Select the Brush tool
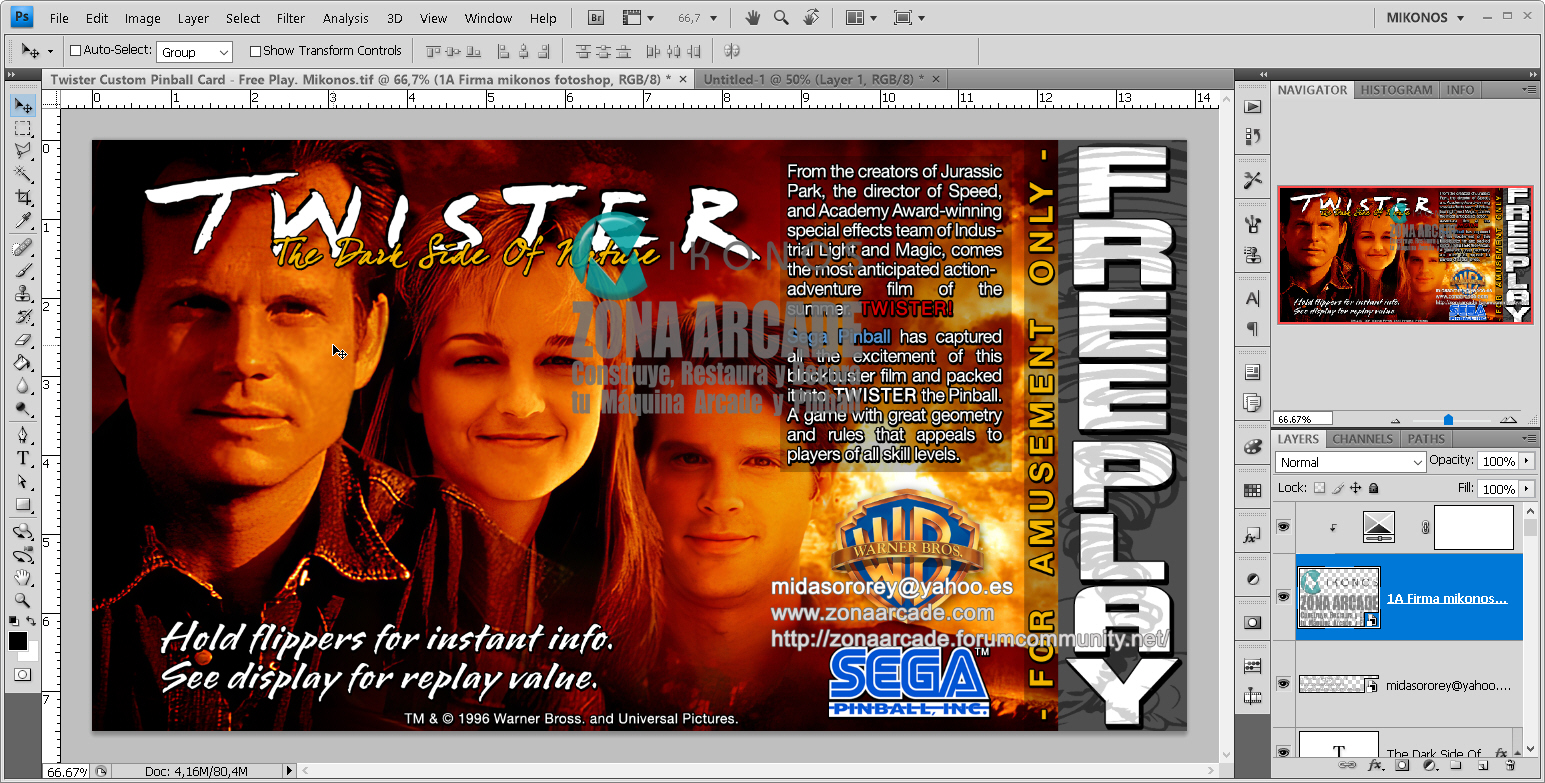 click(x=23, y=270)
